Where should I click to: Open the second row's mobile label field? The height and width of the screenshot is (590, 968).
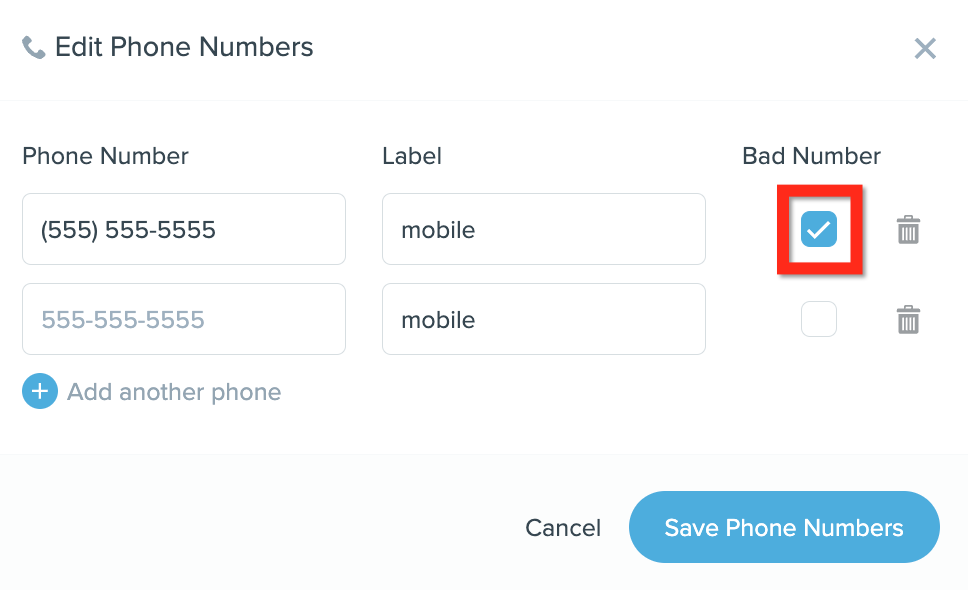544,319
